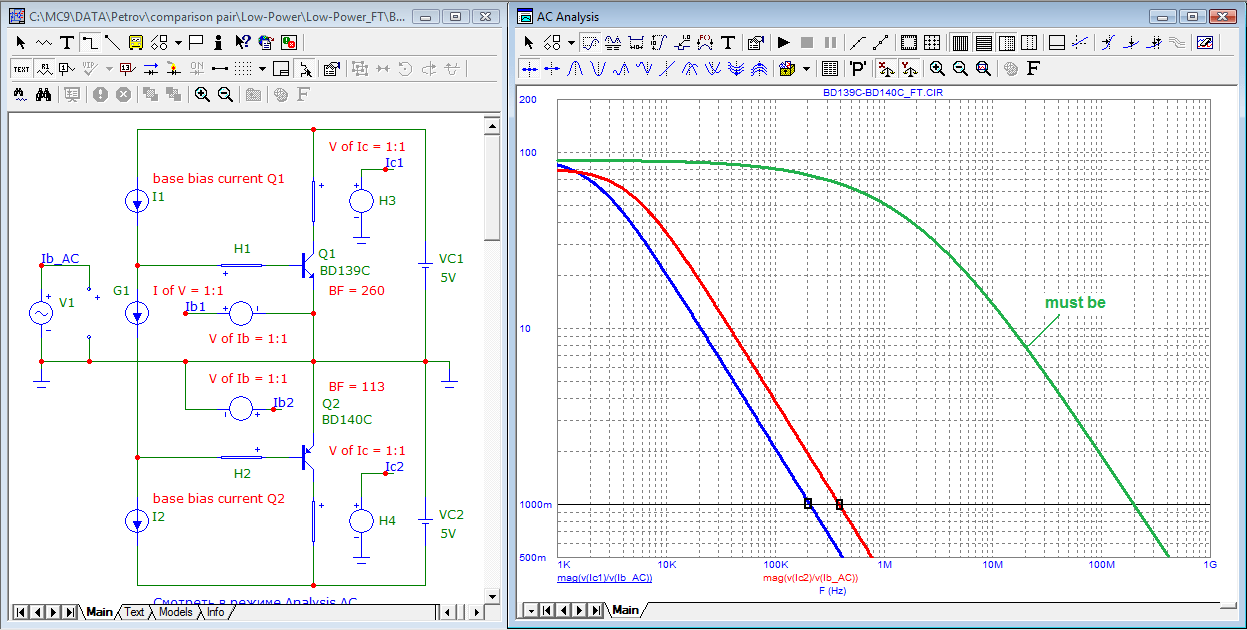Choose the Text mode 'T' tool in schematic toolbar
Viewport: 1247px width, 630px height.
click(x=66, y=42)
